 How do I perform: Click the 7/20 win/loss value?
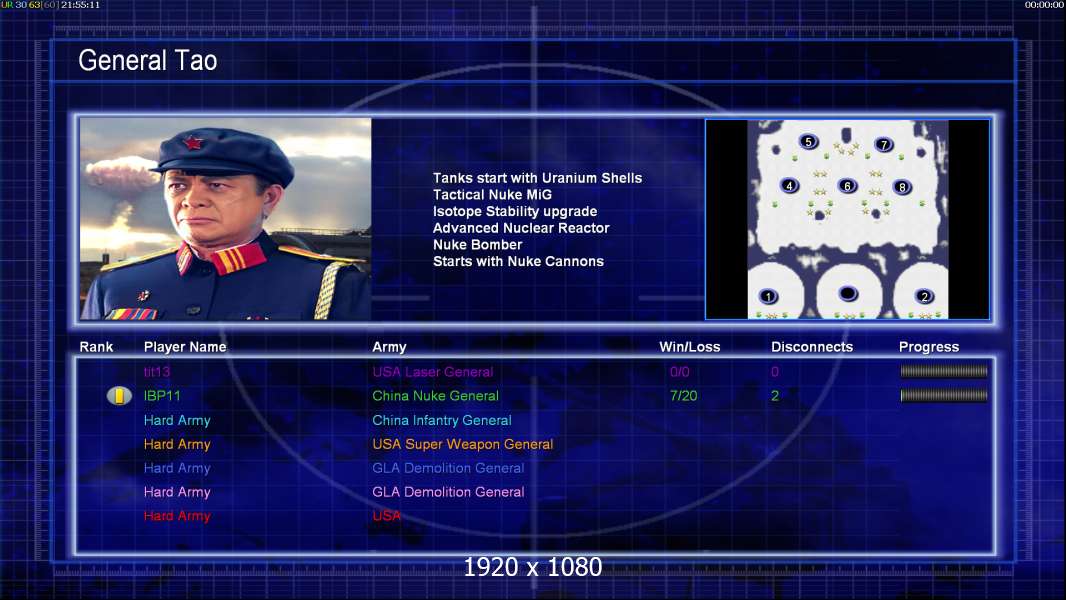[x=683, y=395]
